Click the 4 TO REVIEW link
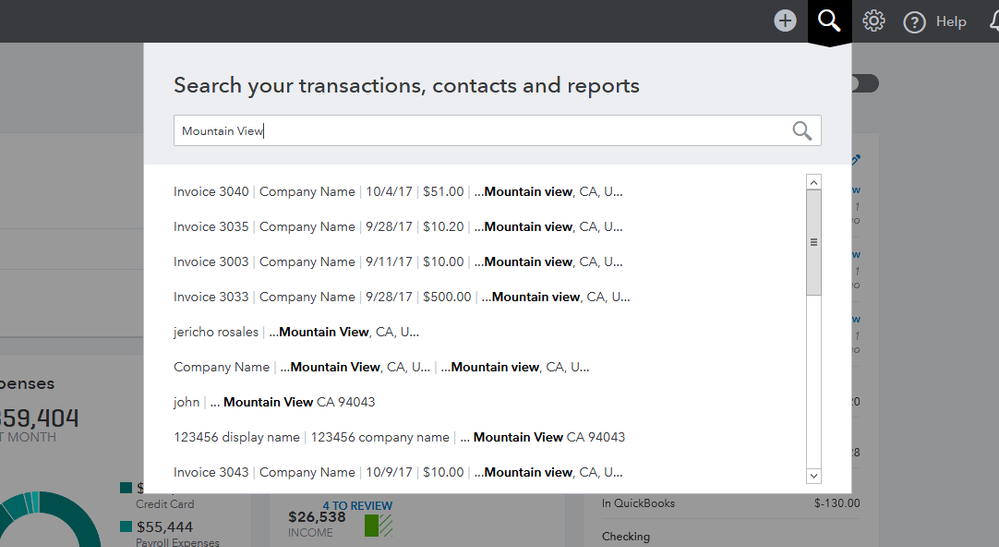999x547 pixels. (357, 506)
